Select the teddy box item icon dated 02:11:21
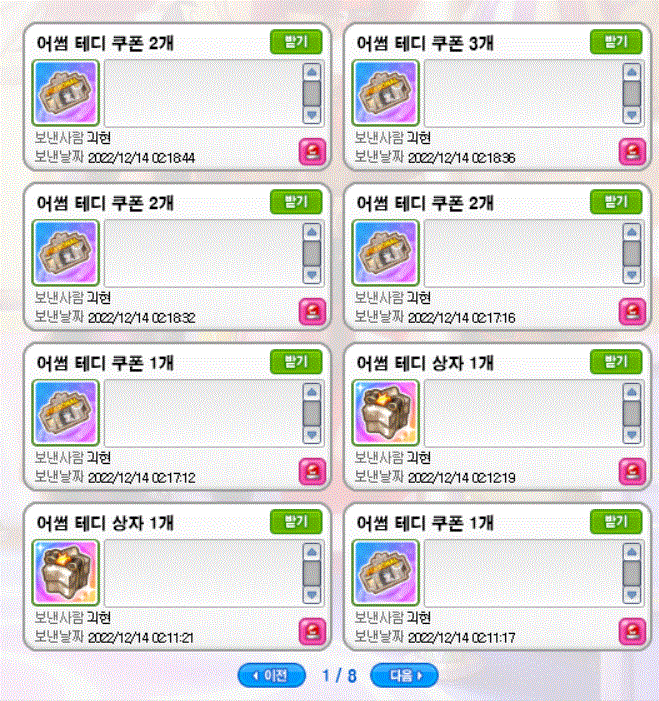Viewport: 659px width, 701px height. (66, 573)
